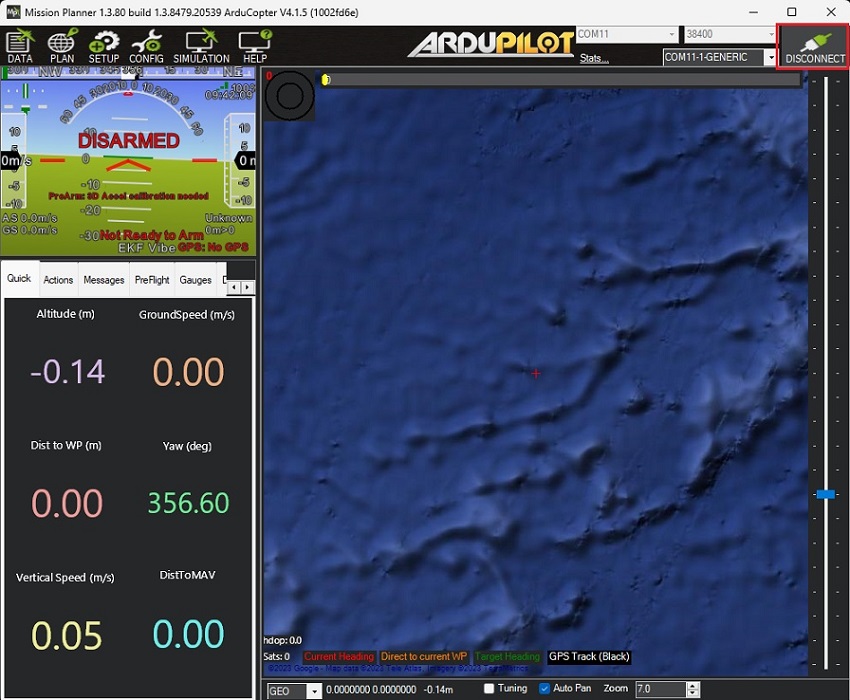The height and width of the screenshot is (700, 850).
Task: Go to the SETUP screen
Action: [104, 46]
